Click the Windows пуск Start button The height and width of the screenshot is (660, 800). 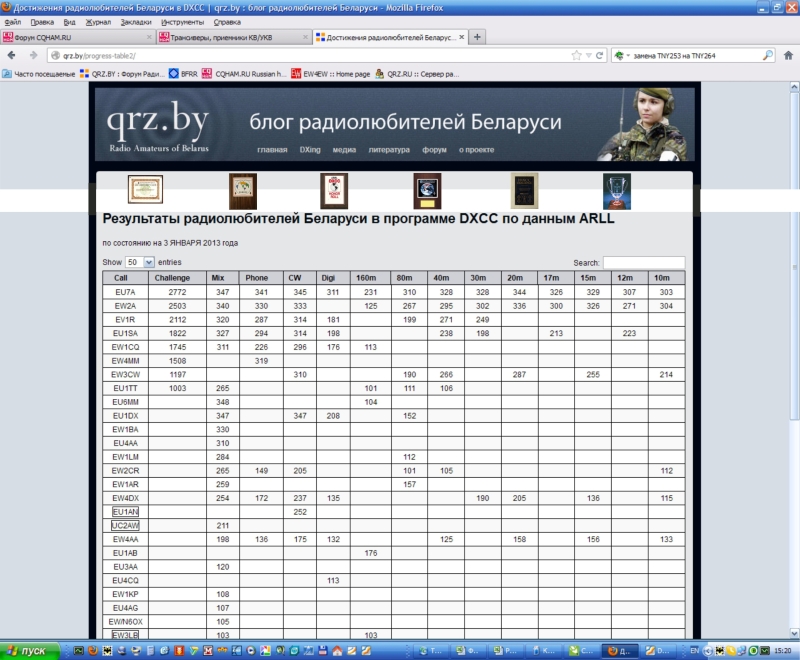pos(28,650)
